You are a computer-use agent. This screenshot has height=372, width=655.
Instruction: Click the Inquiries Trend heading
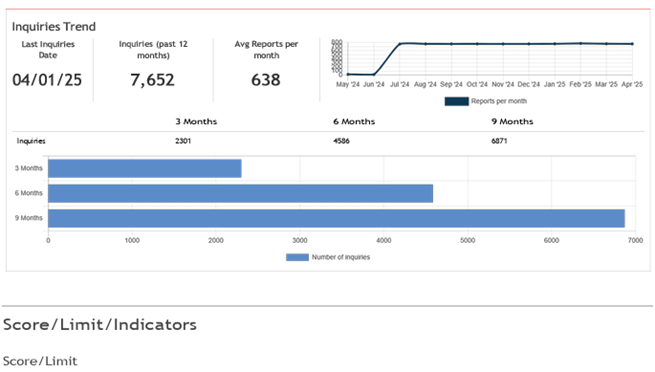[x=54, y=27]
